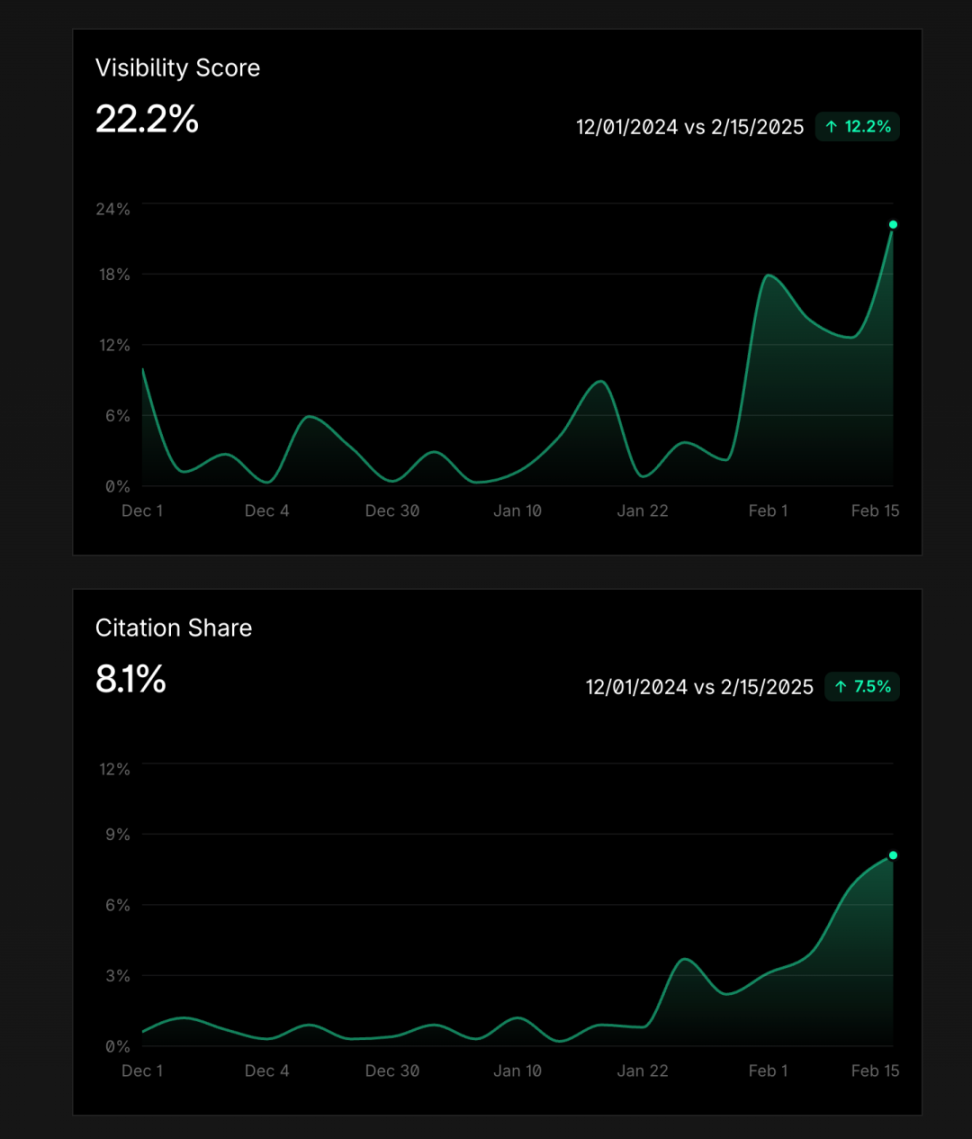Click the green up arrow beside 7.5%
972x1139 pixels.
[x=841, y=687]
